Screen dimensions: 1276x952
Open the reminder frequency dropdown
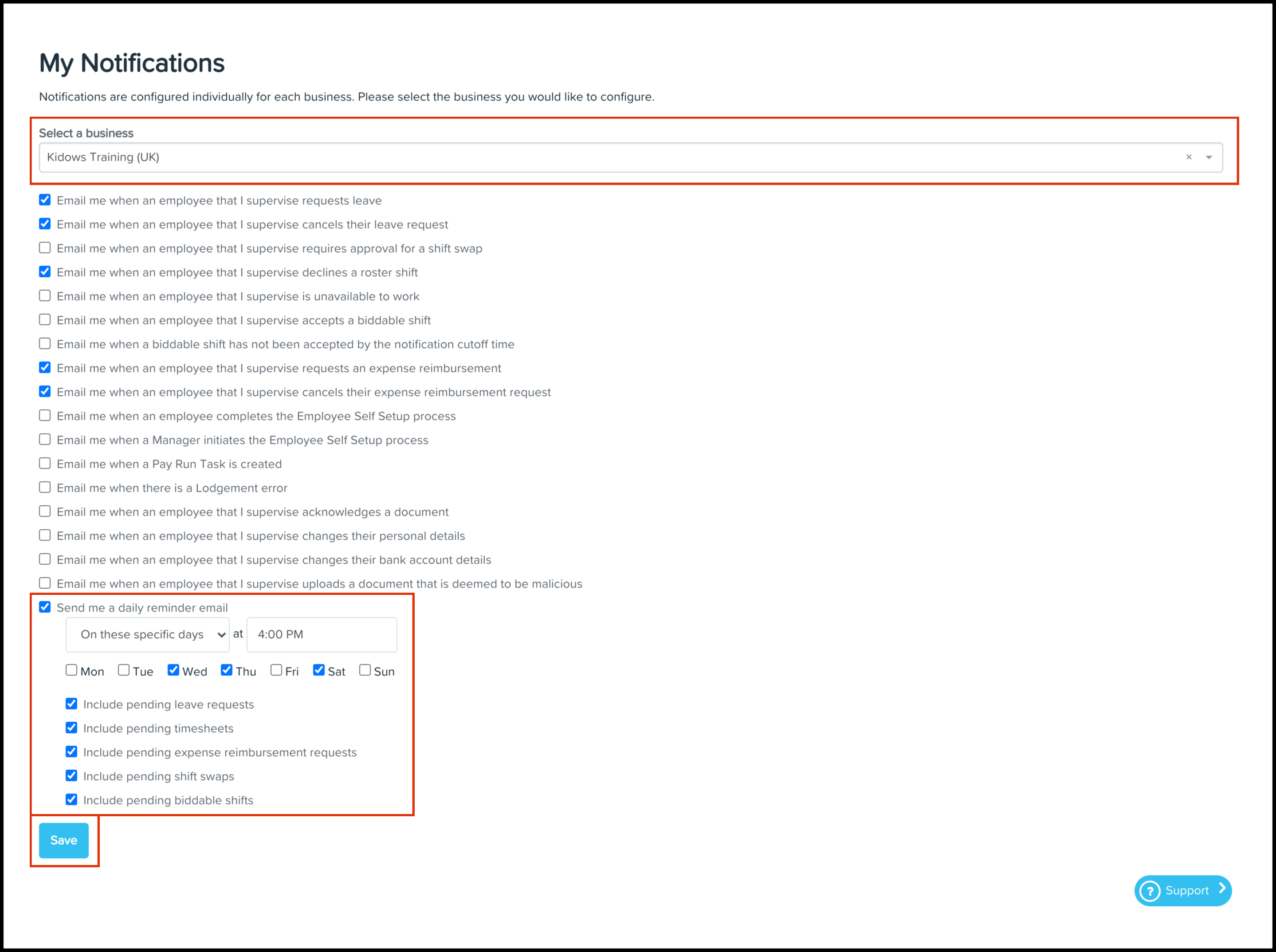148,634
